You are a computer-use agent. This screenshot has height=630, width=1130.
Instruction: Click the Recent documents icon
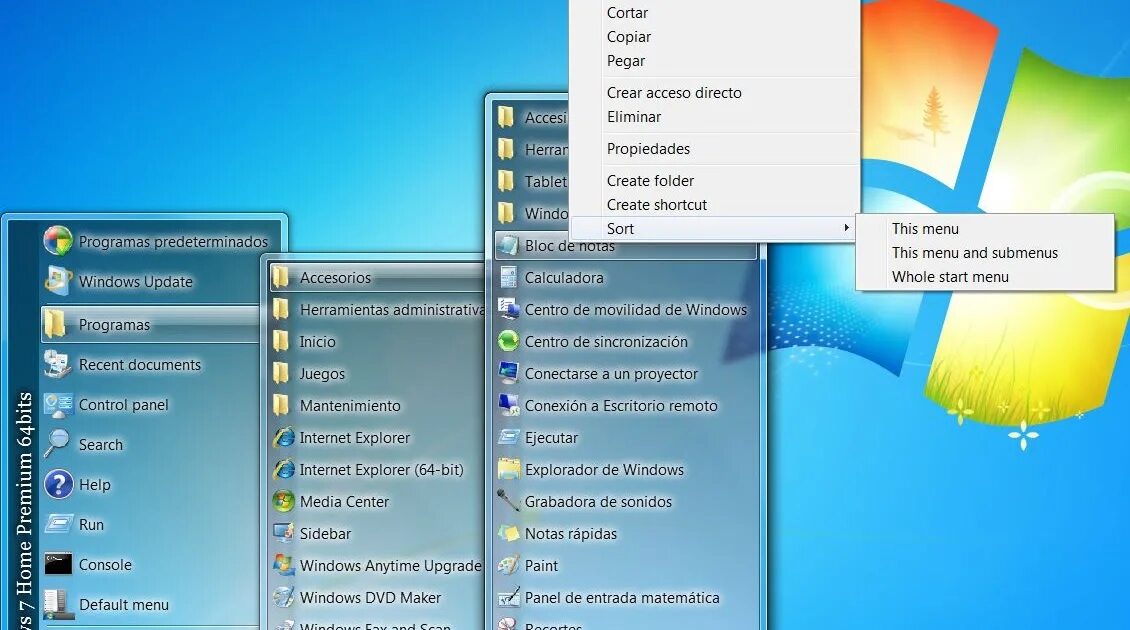(x=58, y=365)
